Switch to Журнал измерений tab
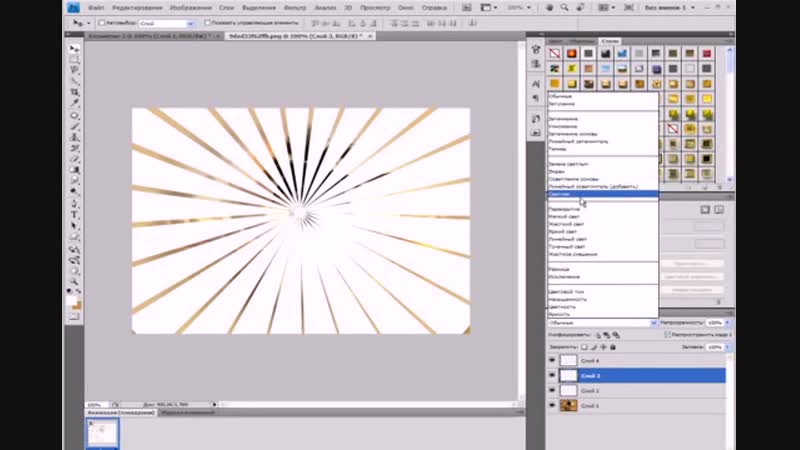 tap(188, 412)
